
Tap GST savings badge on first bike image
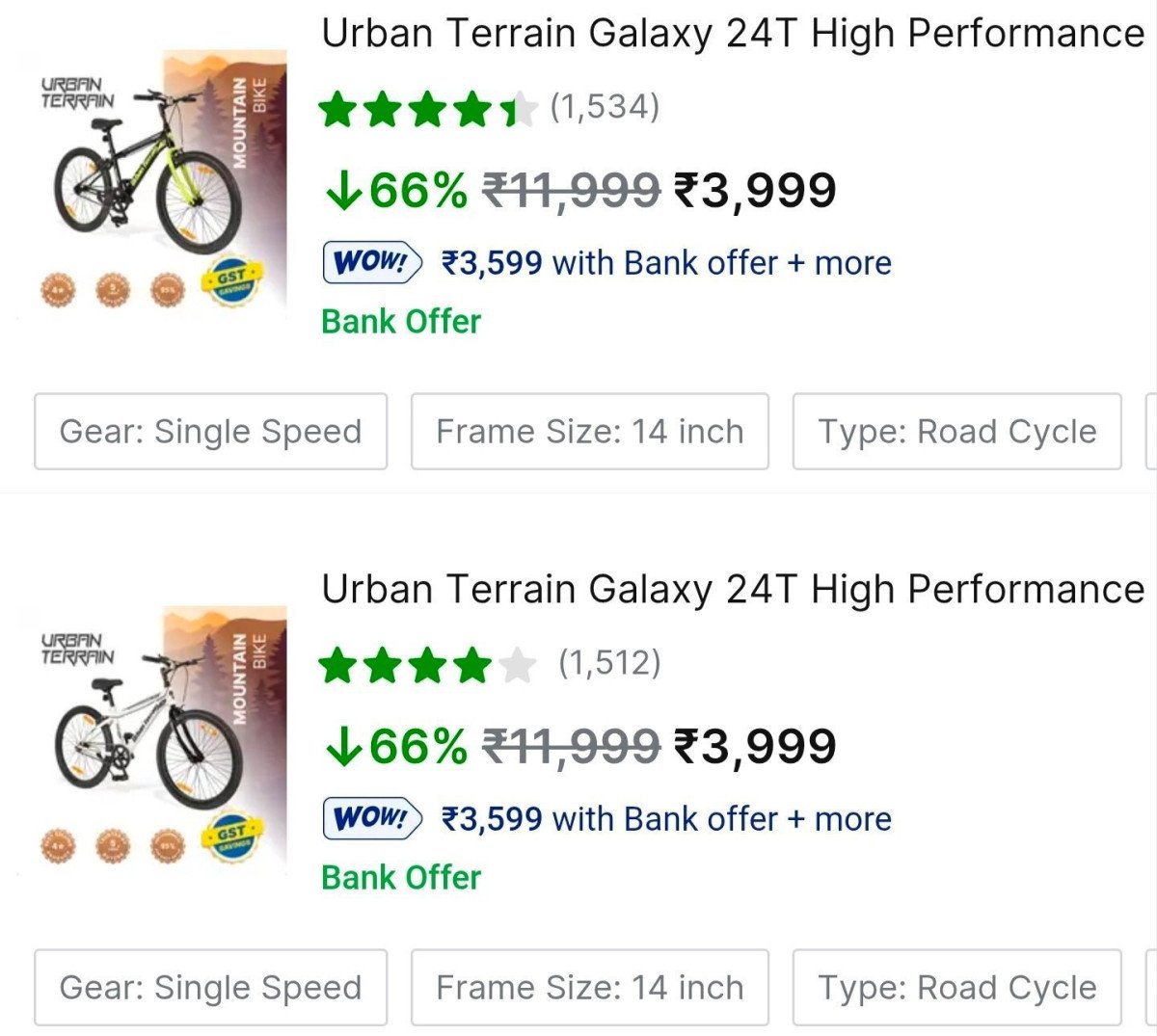click(x=230, y=283)
